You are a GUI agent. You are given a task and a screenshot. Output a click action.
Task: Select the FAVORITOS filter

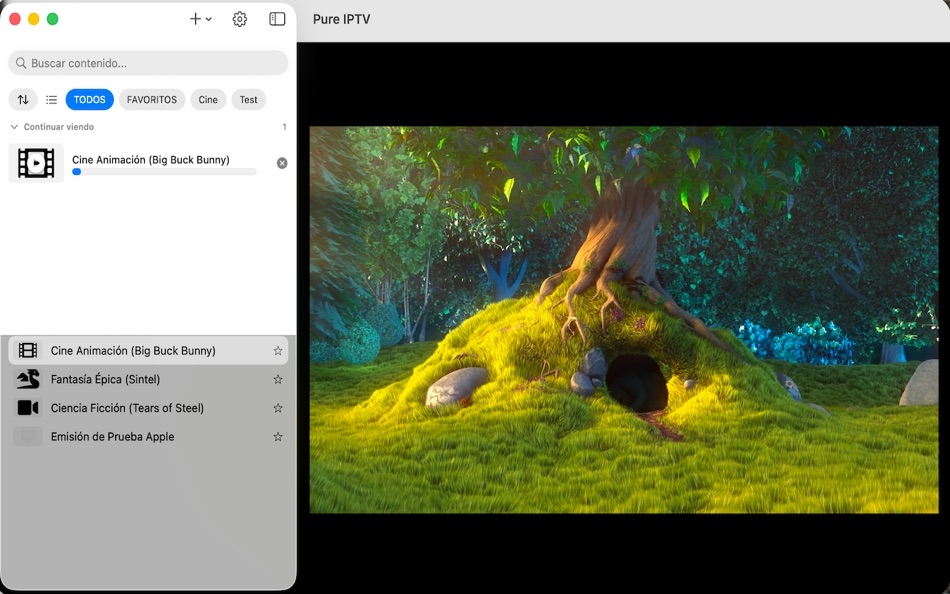151,99
